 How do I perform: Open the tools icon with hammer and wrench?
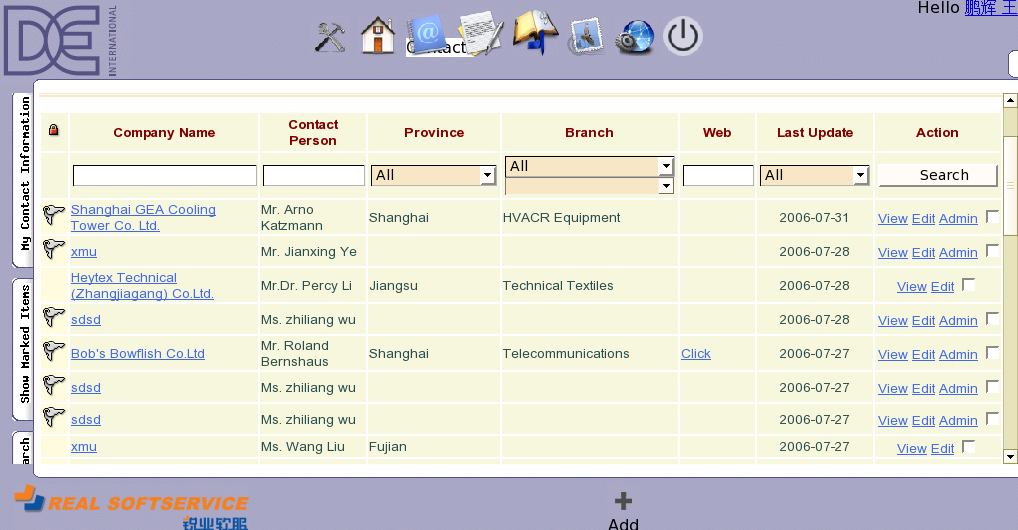[330, 37]
